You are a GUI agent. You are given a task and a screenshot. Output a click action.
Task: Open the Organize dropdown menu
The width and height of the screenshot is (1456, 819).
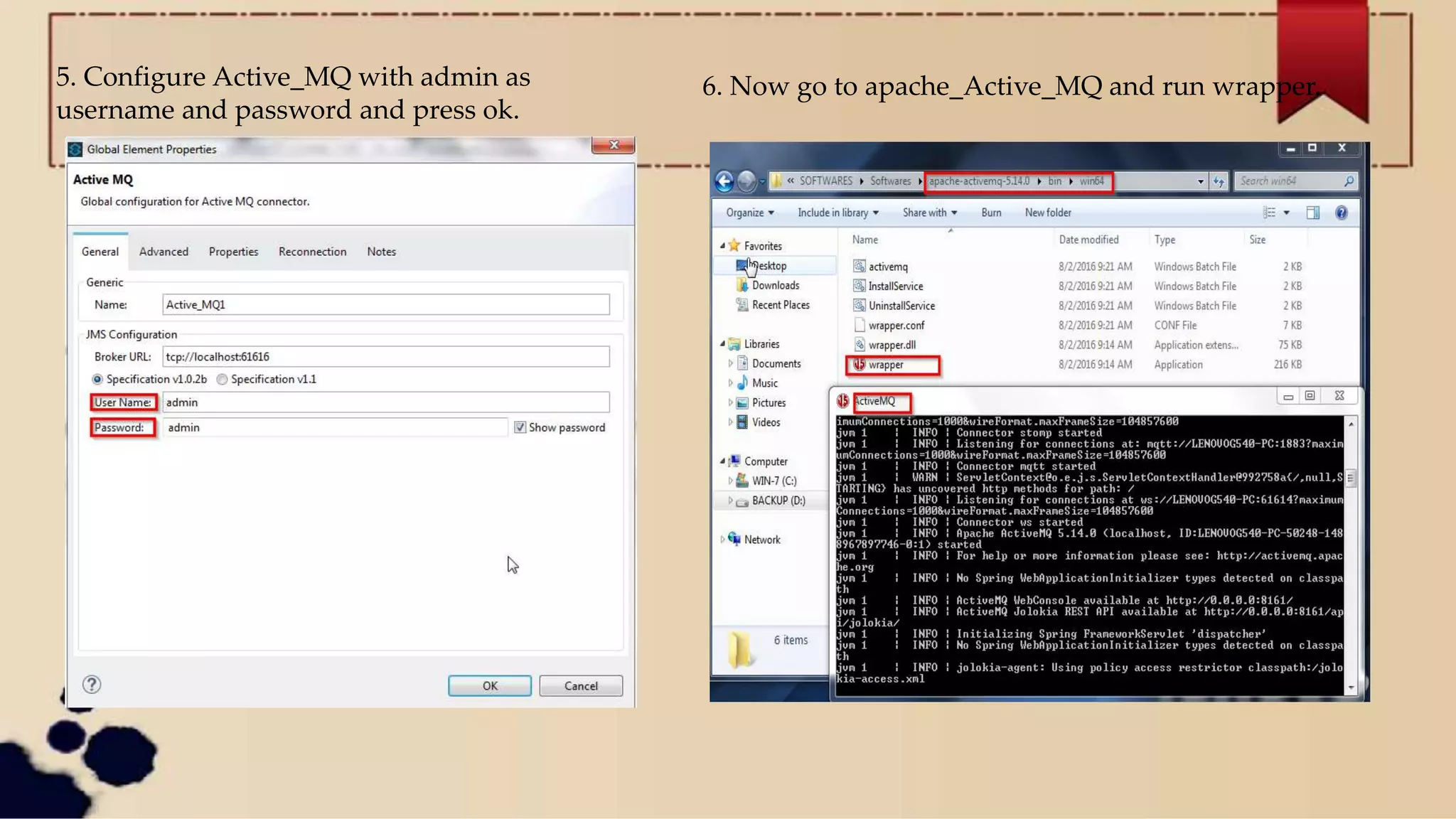[x=750, y=213]
